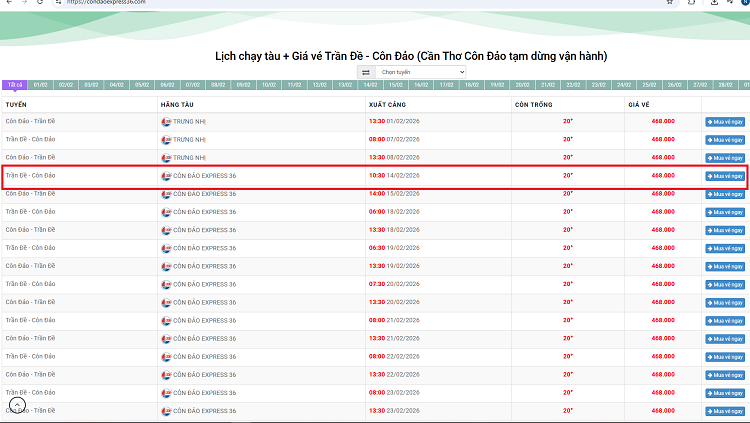The image size is (750, 423).
Task: Click the browser back arrow
Action: click(9, 3)
